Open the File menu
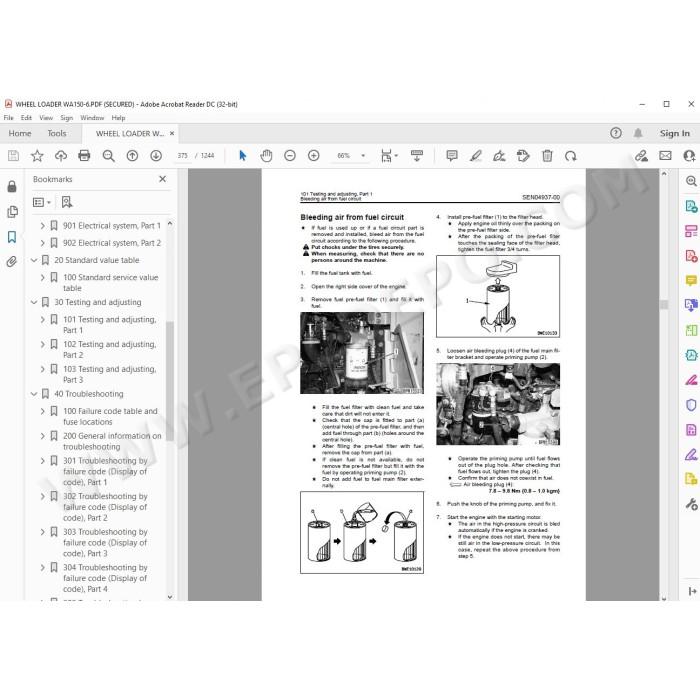This screenshot has height=700, width=700. coord(8,118)
